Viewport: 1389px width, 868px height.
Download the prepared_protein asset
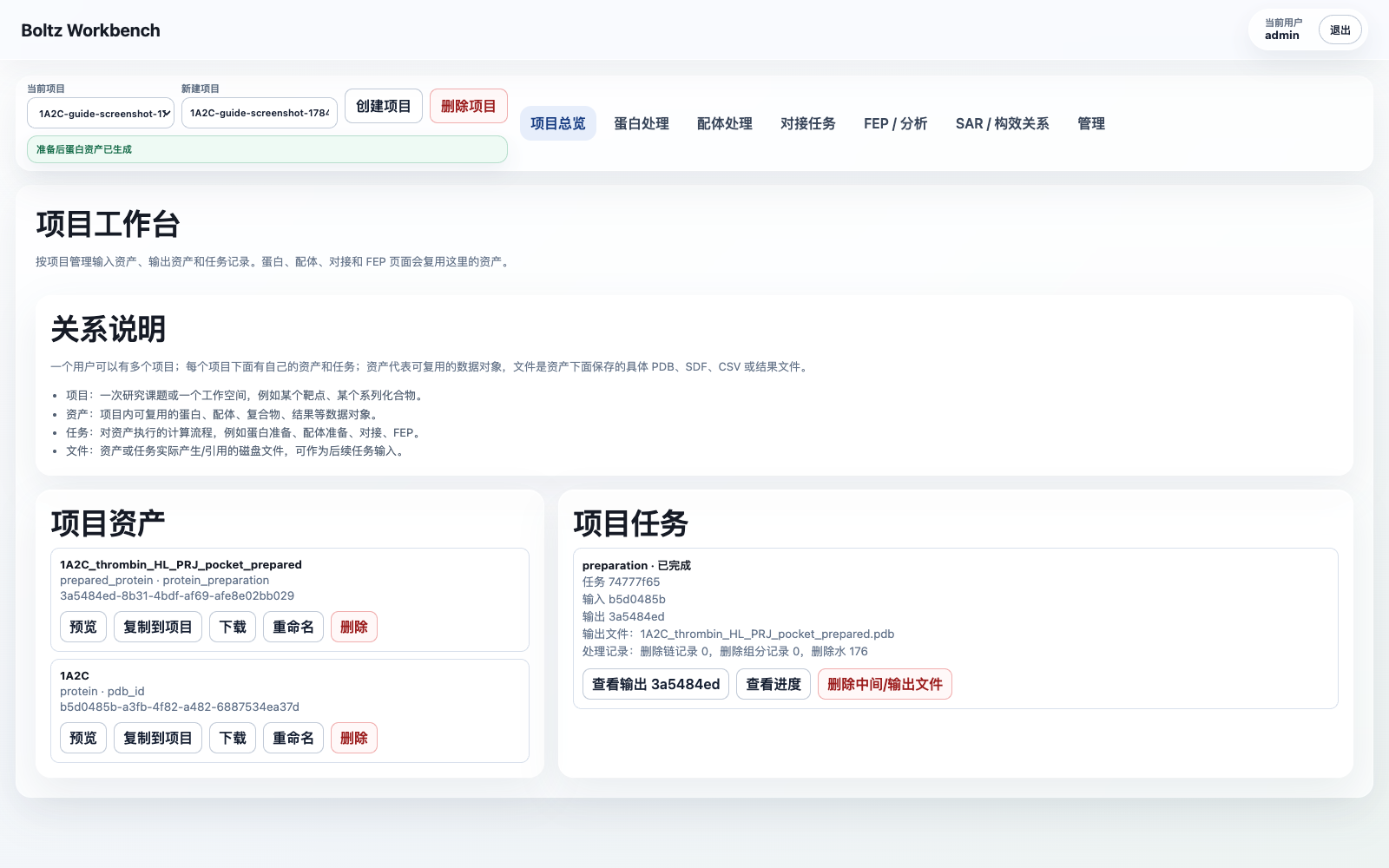point(233,627)
